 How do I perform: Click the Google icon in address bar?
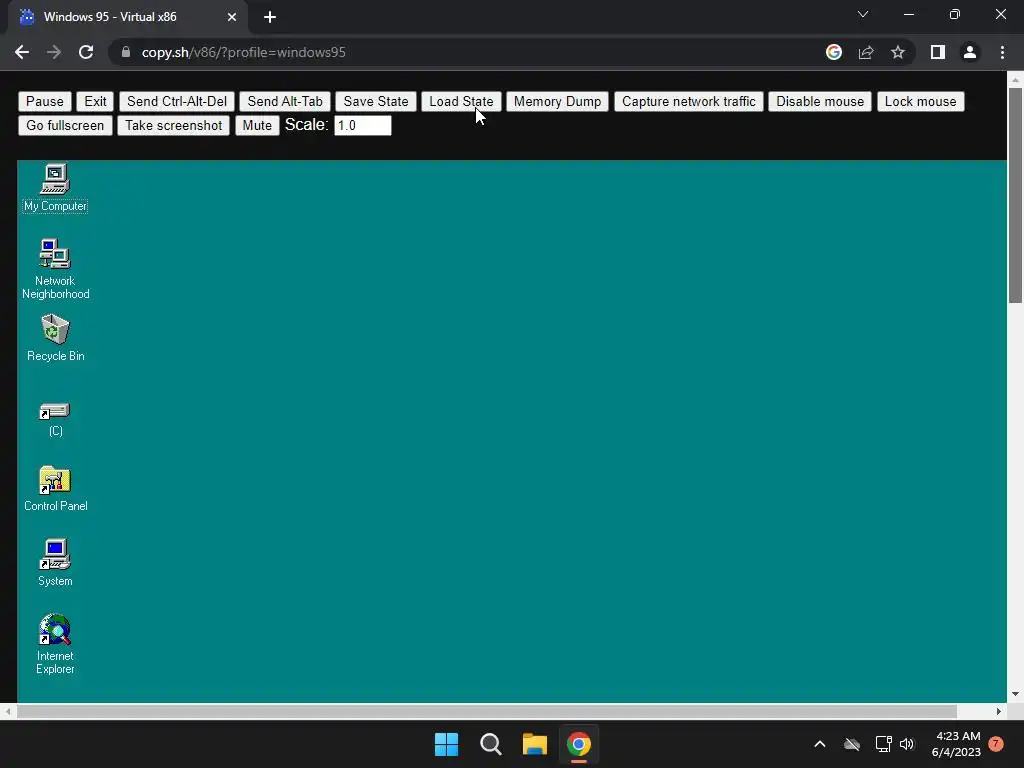pos(834,52)
